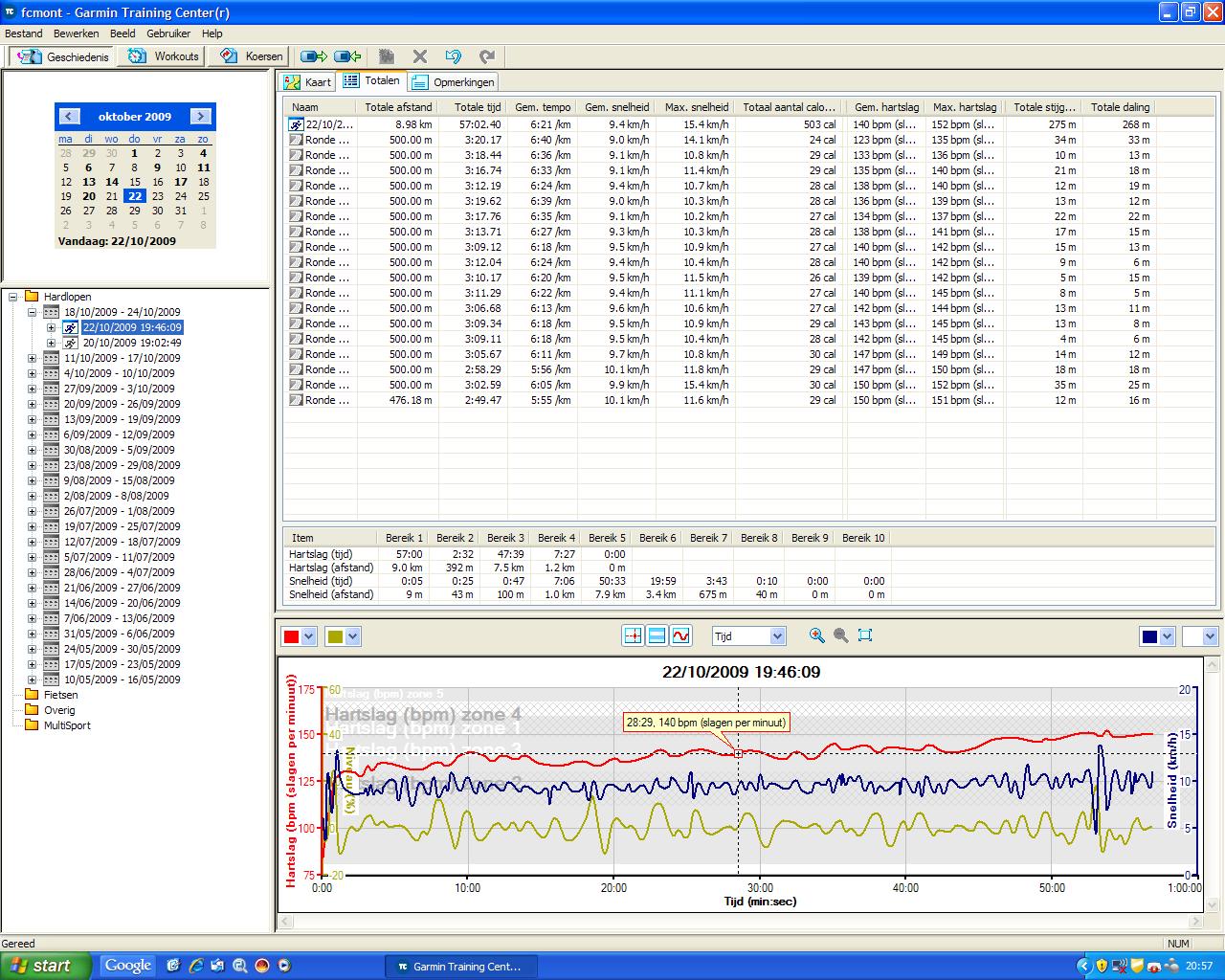This screenshot has height=980, width=1225.
Task: Click the Hartslag (tijd) row in zones table
Action: 588,554
